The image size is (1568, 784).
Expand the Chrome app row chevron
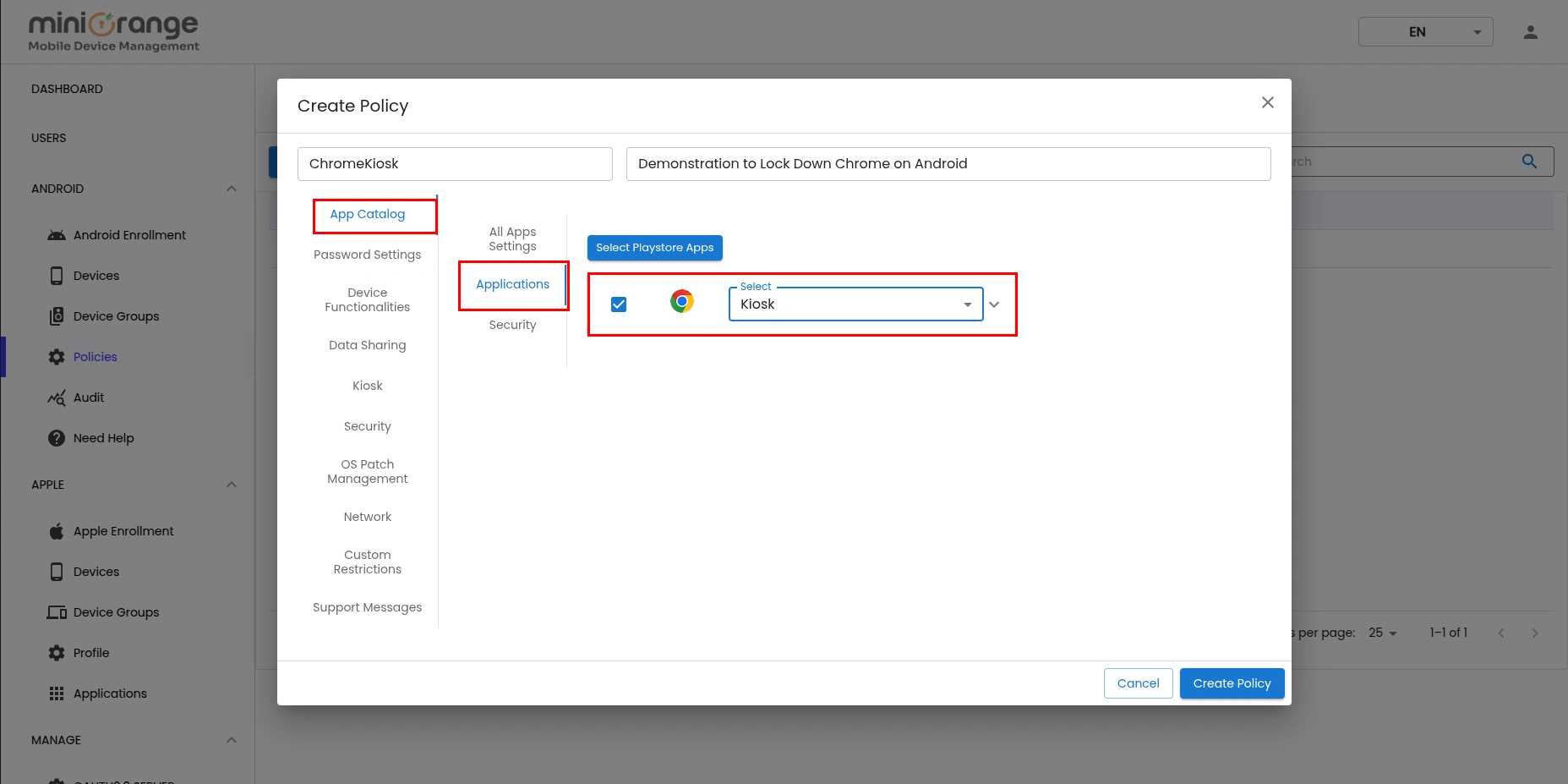point(995,304)
